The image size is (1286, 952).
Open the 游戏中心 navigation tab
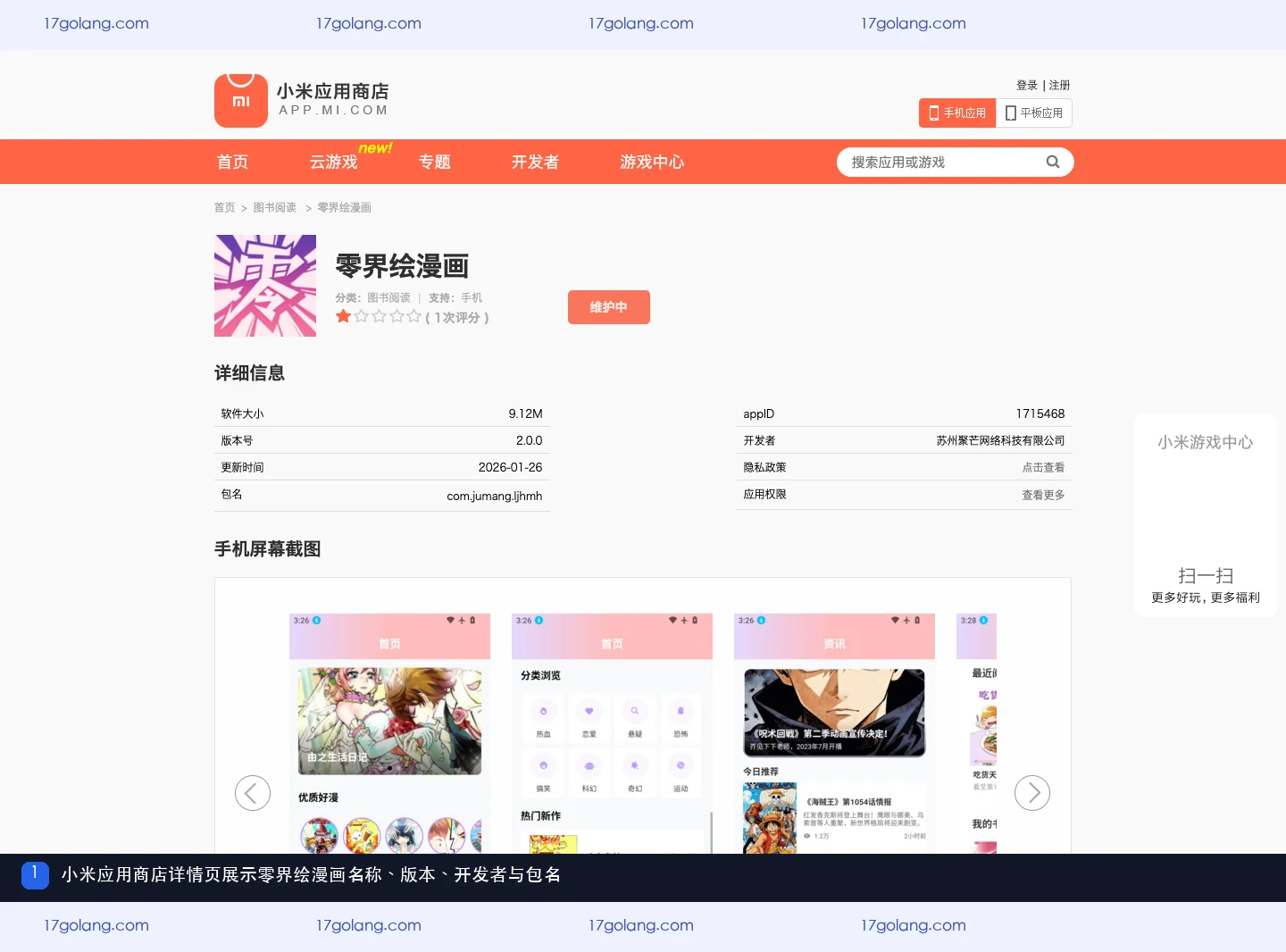(x=653, y=162)
